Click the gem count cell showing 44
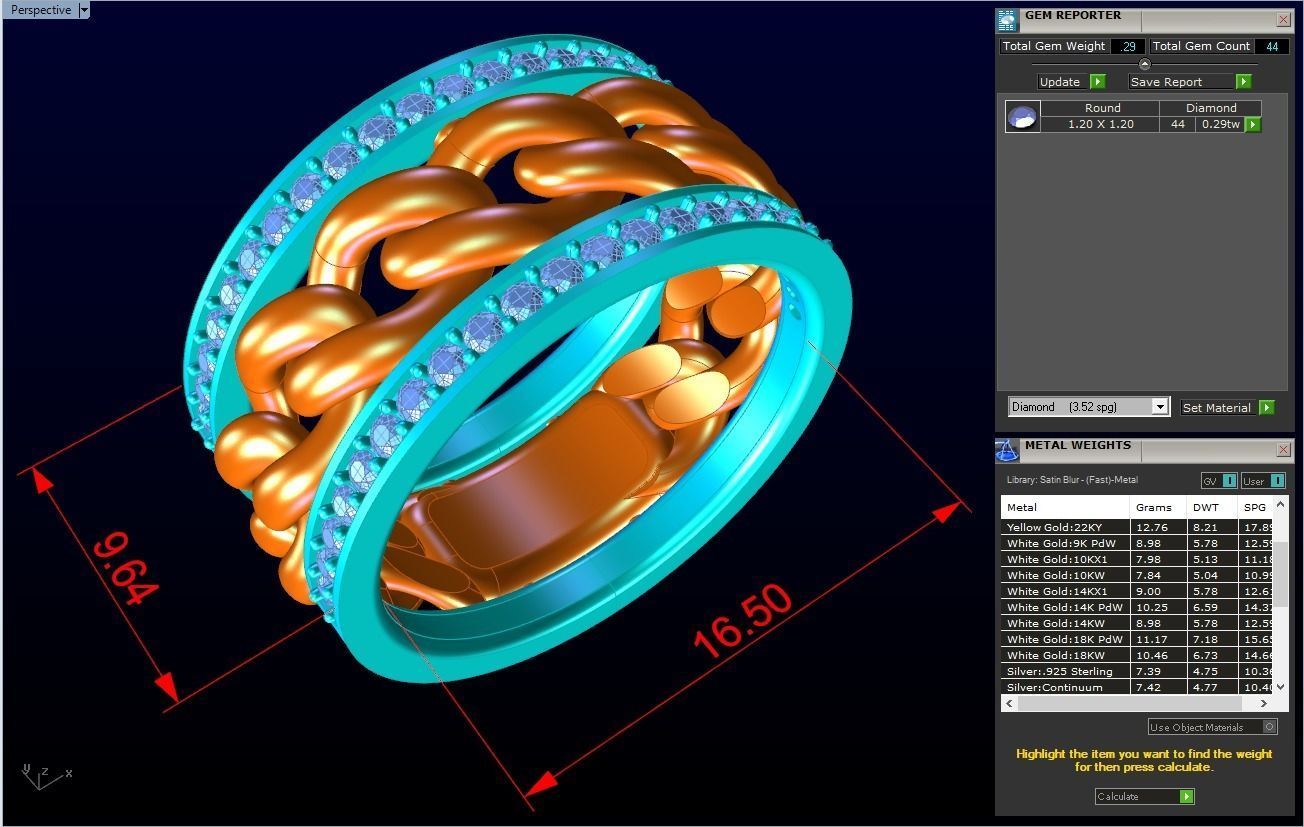The image size is (1304, 827). 1178,124
